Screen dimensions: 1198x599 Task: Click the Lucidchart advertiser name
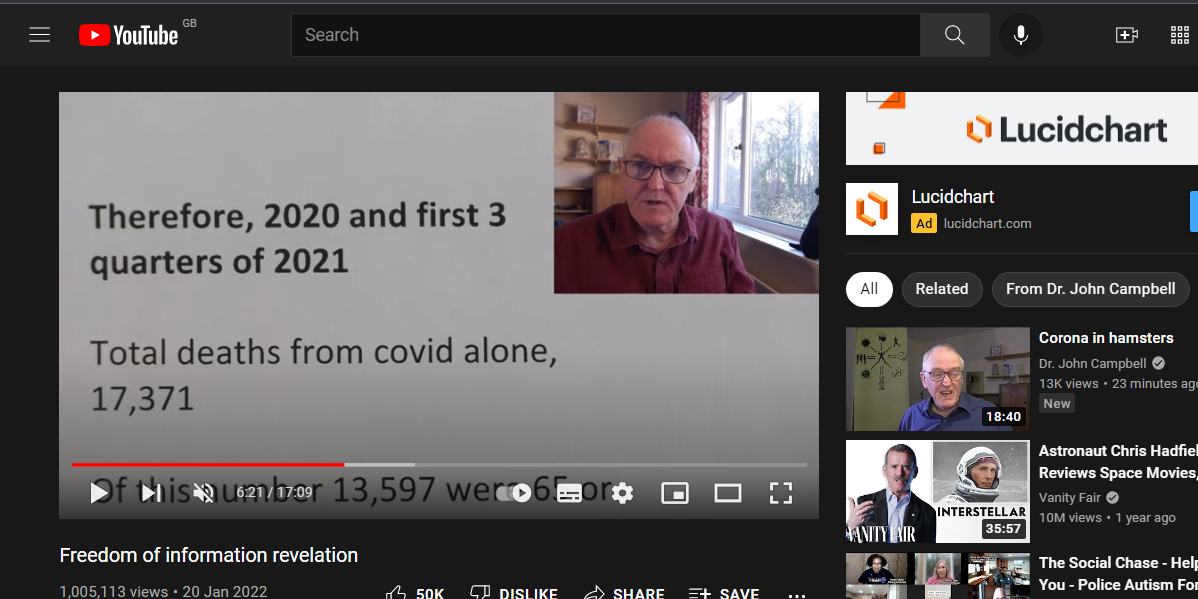click(953, 196)
